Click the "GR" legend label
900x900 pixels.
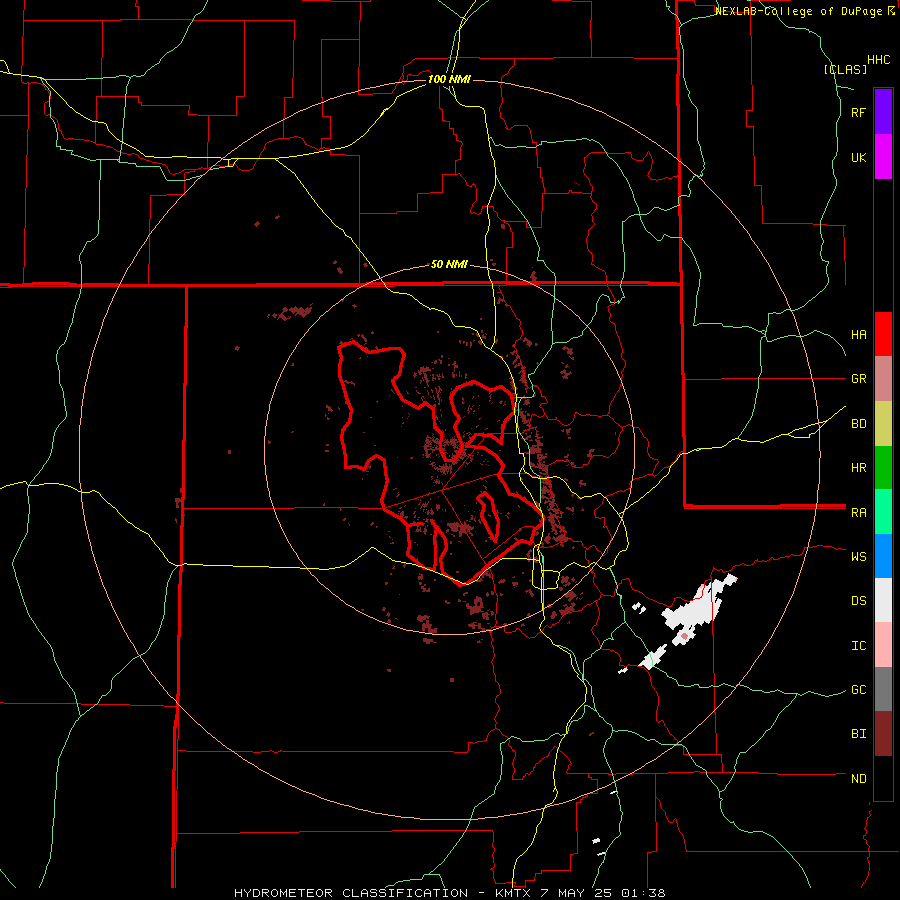point(858,379)
